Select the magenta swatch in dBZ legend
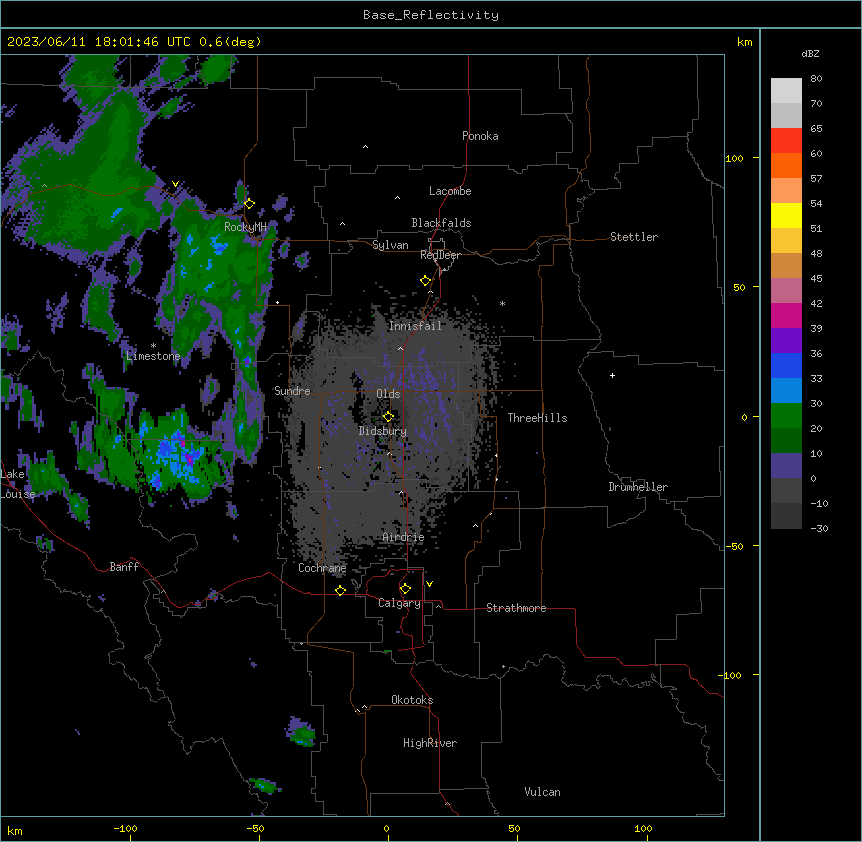The image size is (862, 842). click(x=786, y=315)
